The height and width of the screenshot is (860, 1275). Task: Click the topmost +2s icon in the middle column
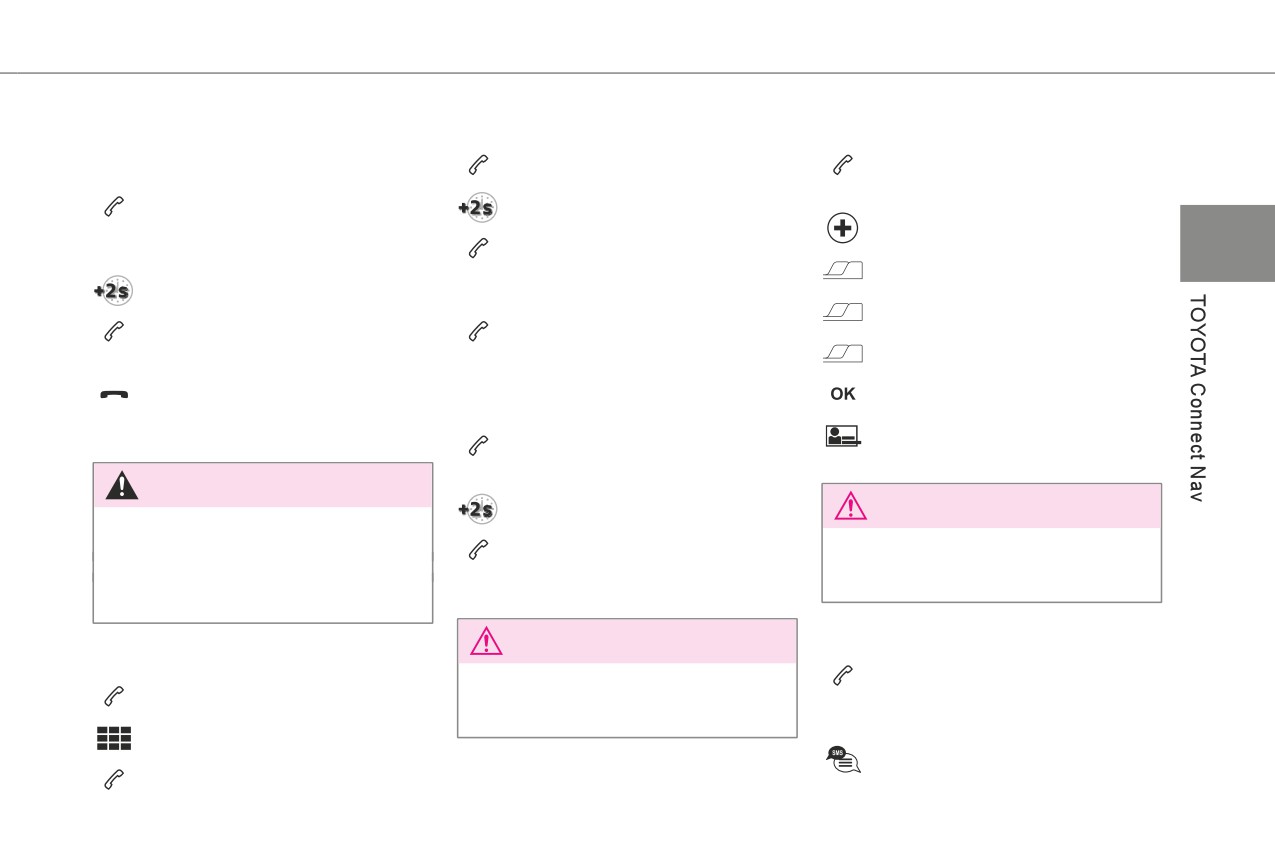477,207
